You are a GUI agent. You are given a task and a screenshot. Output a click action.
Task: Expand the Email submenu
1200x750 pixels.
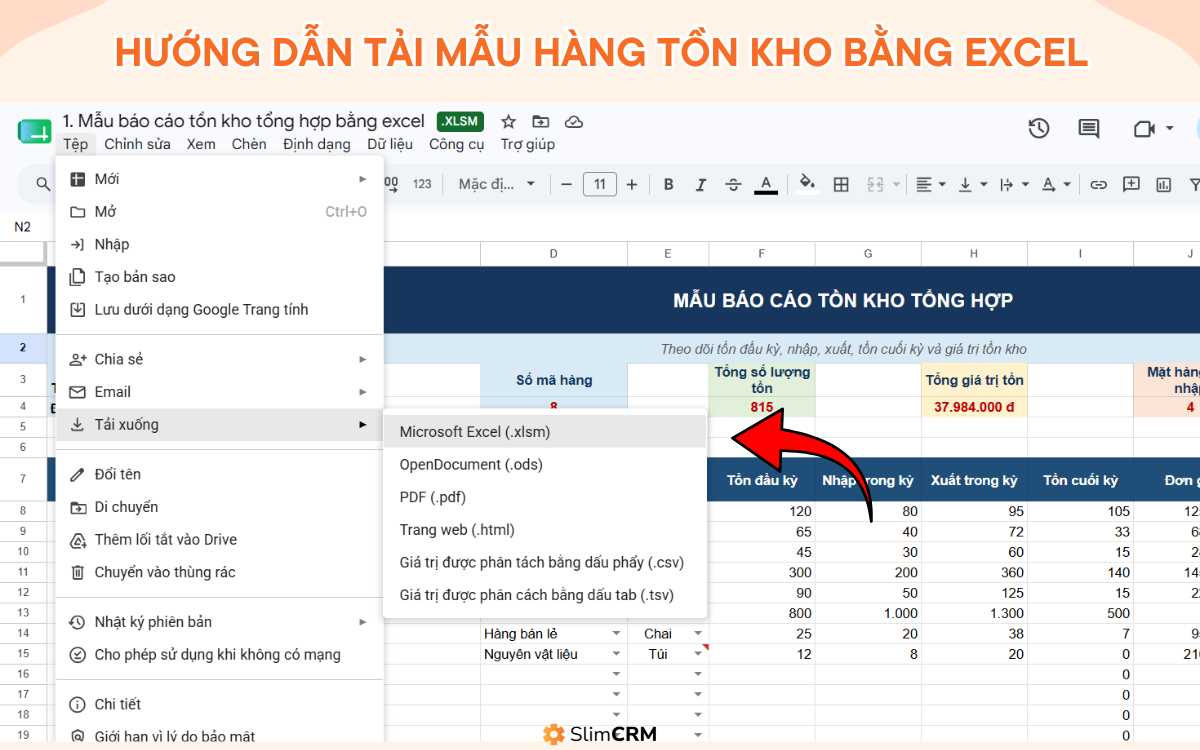pyautogui.click(x=220, y=392)
